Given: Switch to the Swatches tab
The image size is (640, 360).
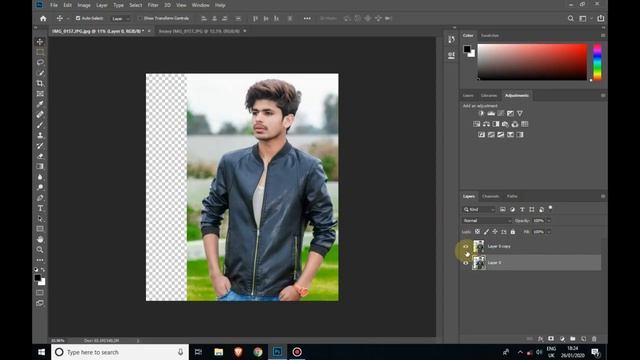Looking at the screenshot, I should tap(490, 36).
